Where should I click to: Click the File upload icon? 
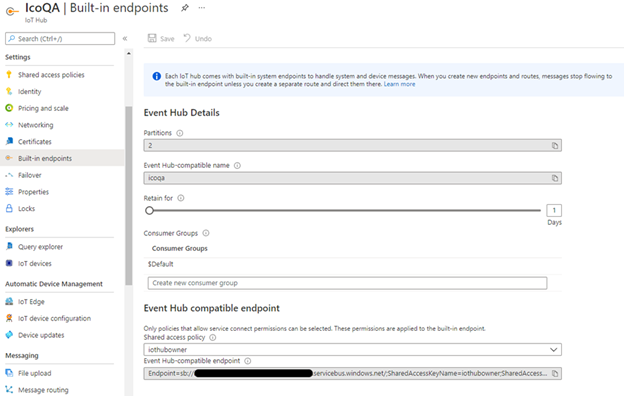click(9, 373)
